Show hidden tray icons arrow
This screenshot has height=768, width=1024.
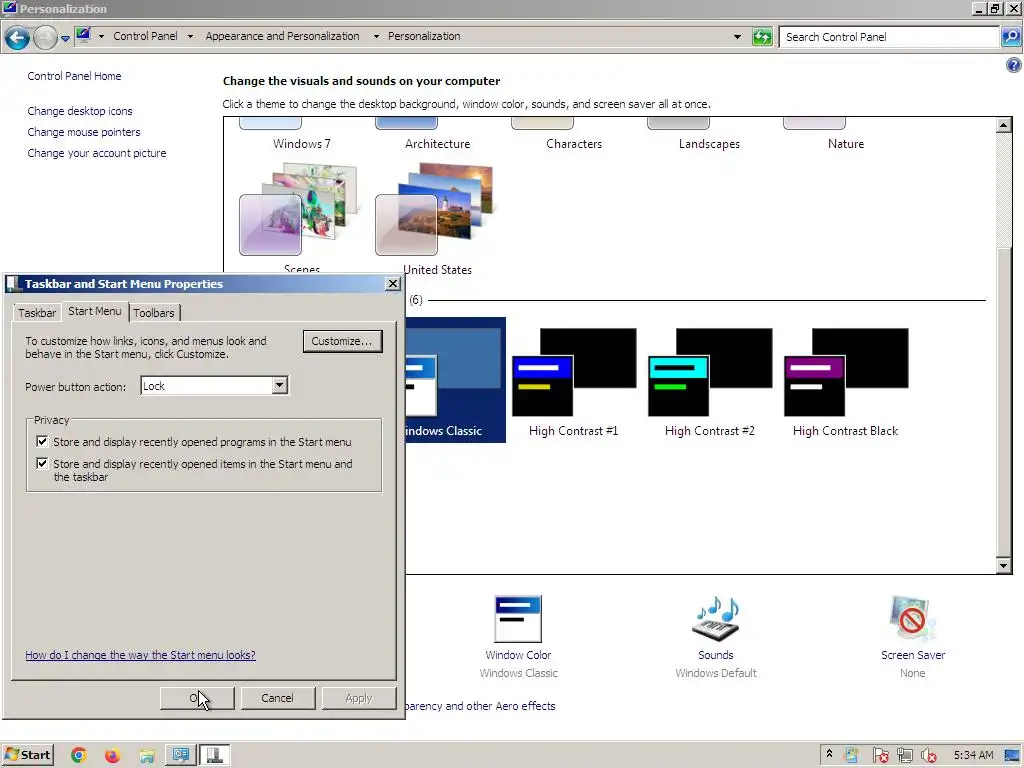click(x=829, y=754)
